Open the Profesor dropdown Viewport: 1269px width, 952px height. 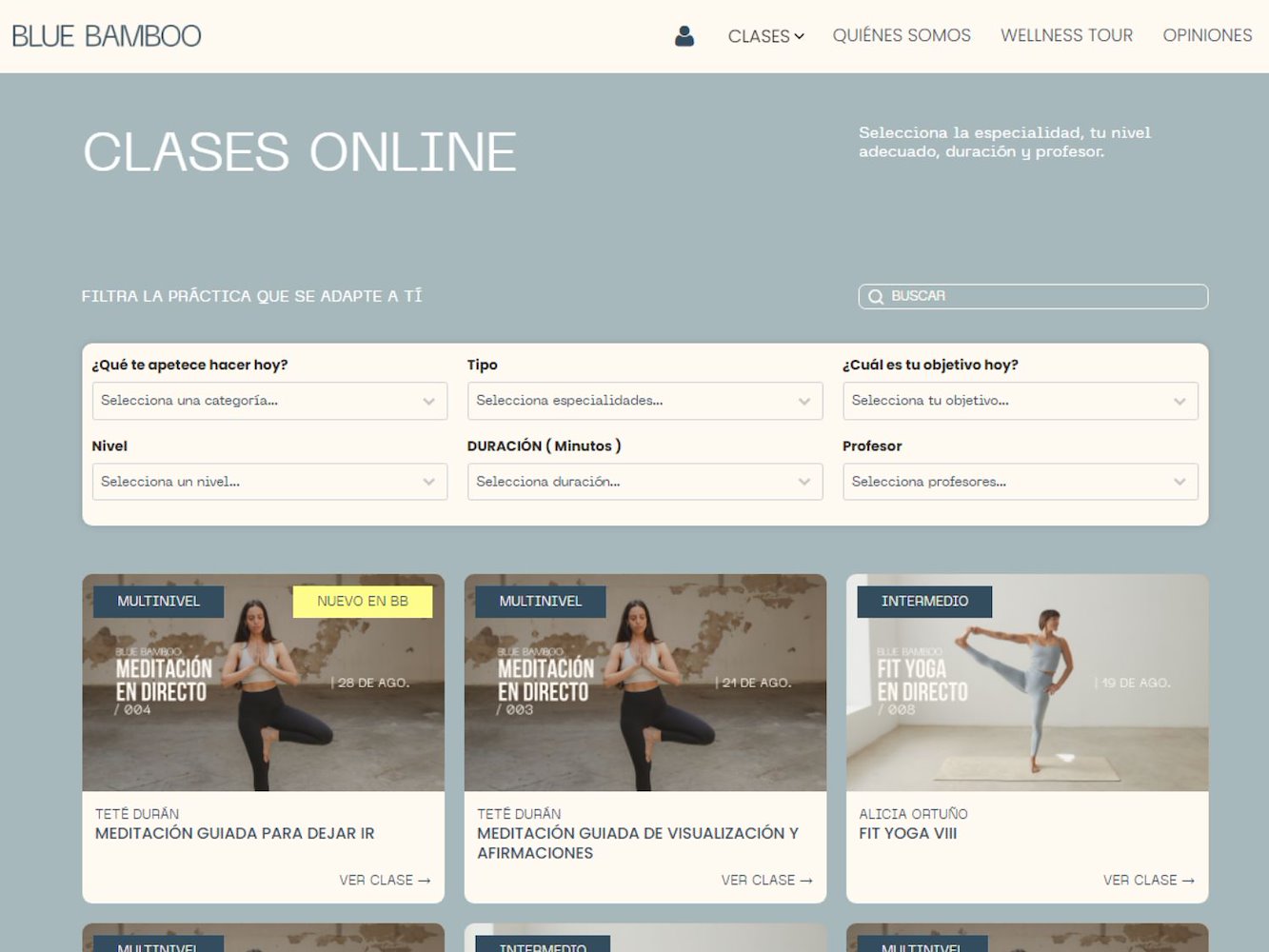1021,482
